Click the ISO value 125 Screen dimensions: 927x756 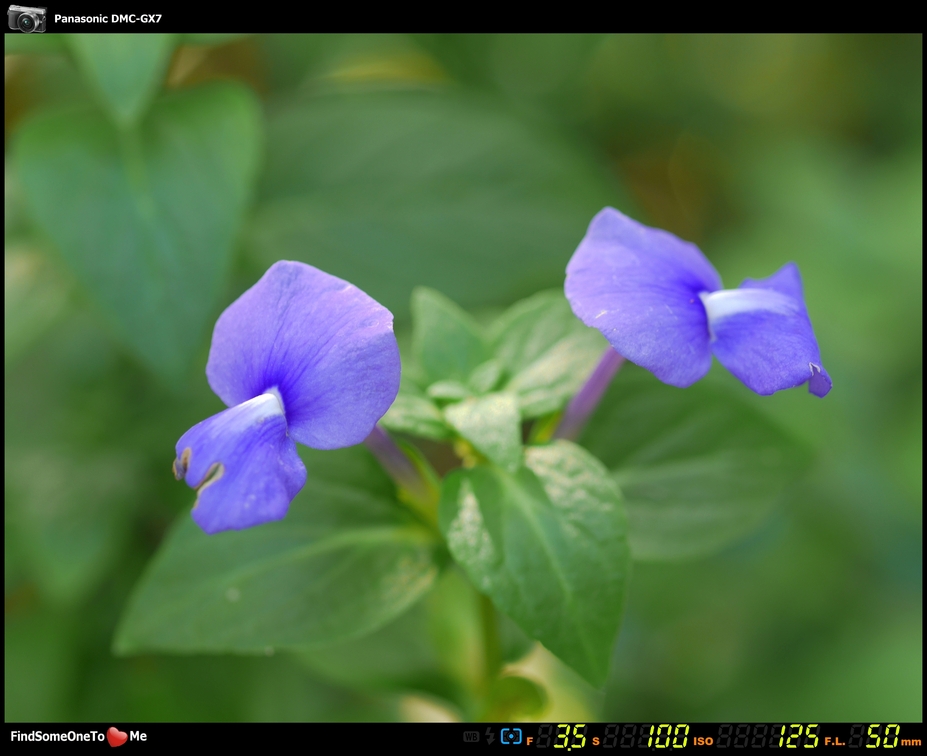(x=799, y=736)
